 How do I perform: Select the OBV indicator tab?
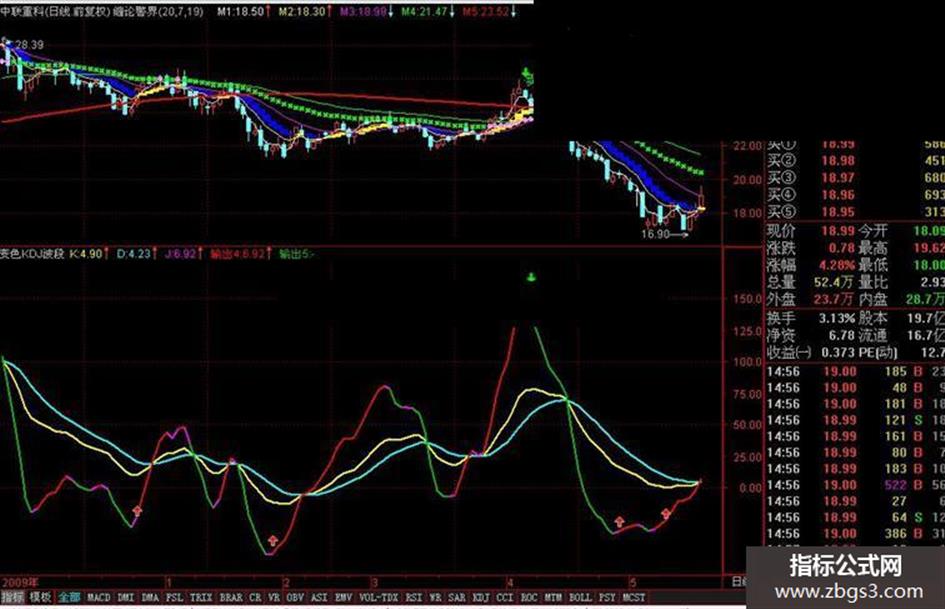(295, 597)
